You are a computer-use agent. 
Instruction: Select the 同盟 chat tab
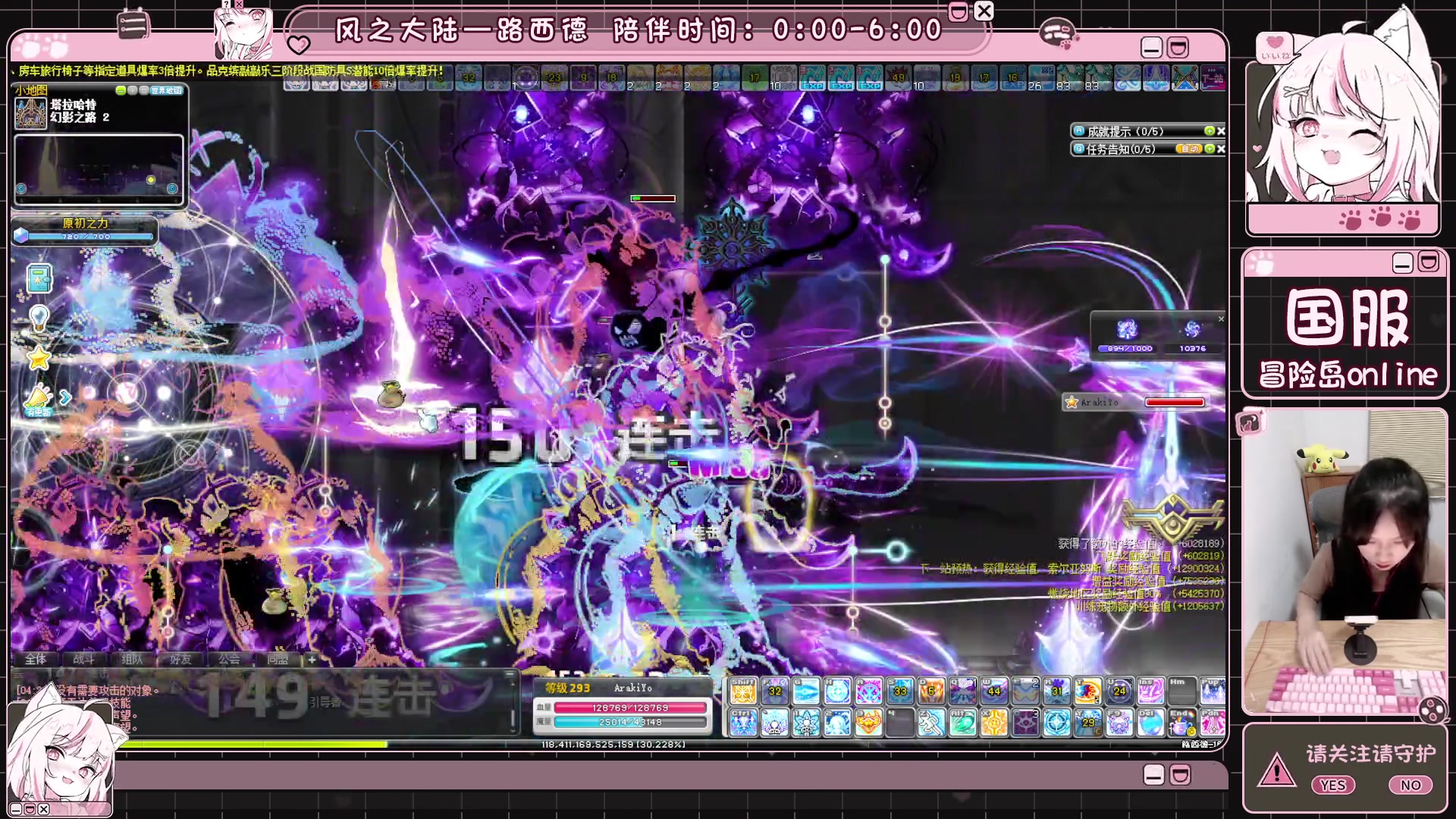[278, 660]
